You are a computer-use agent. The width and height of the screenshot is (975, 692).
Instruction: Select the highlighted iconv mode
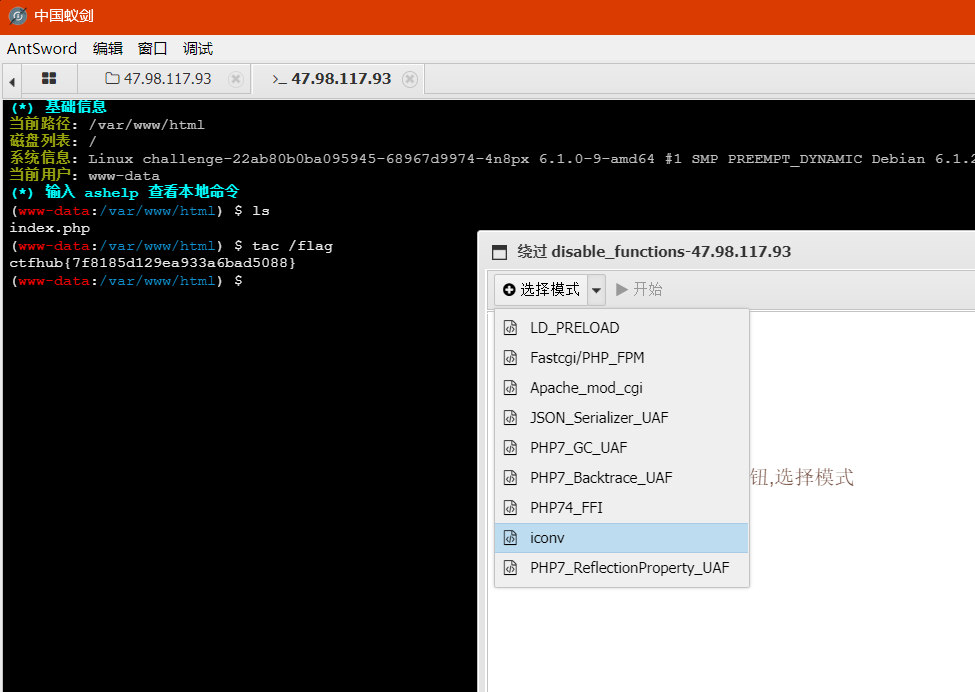[547, 537]
